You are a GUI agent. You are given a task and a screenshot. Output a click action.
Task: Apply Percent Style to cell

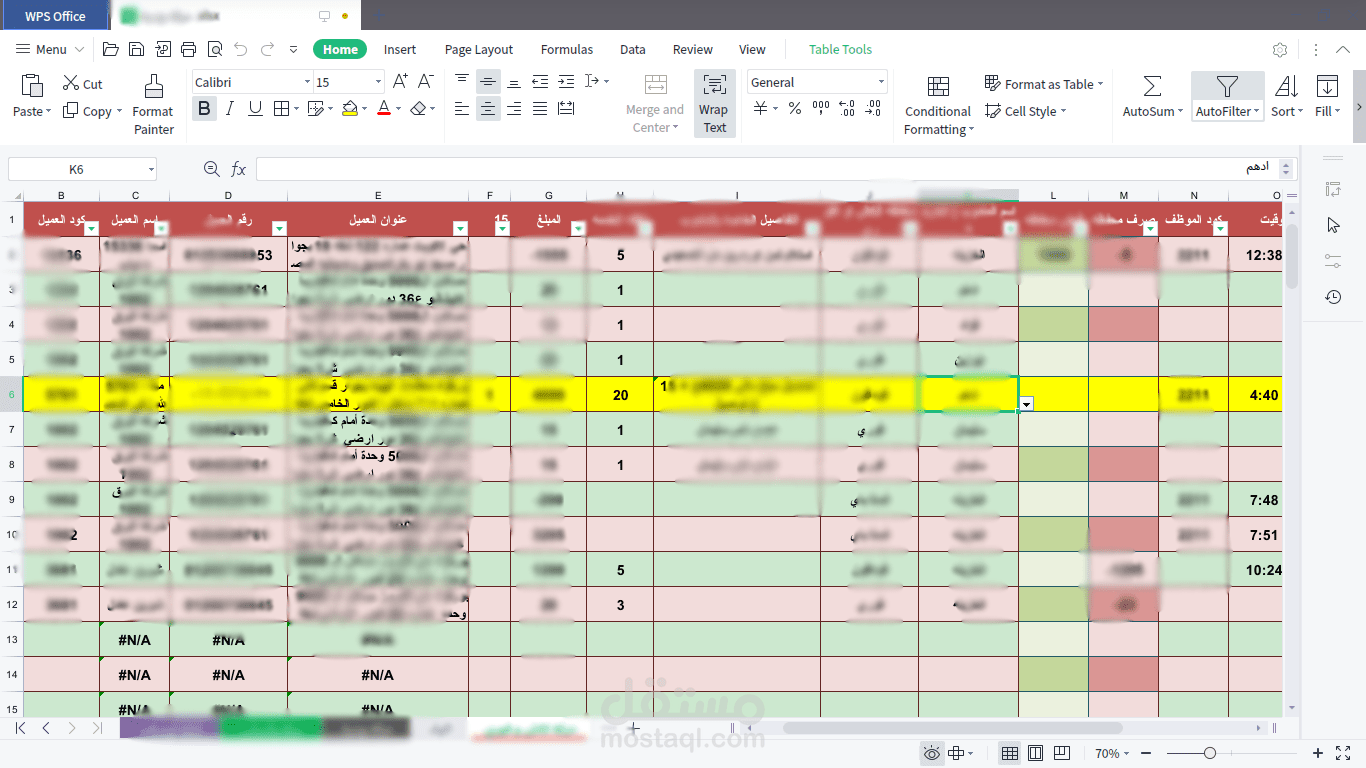pyautogui.click(x=795, y=109)
